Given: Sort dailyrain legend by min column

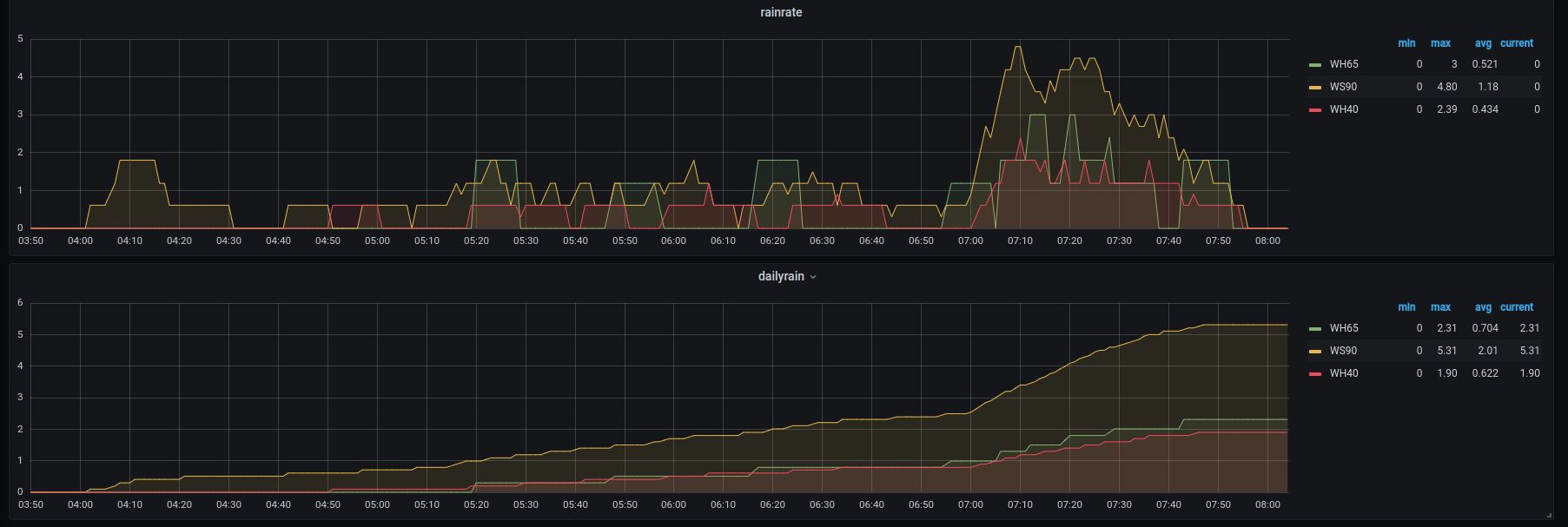Looking at the screenshot, I should [x=1406, y=307].
